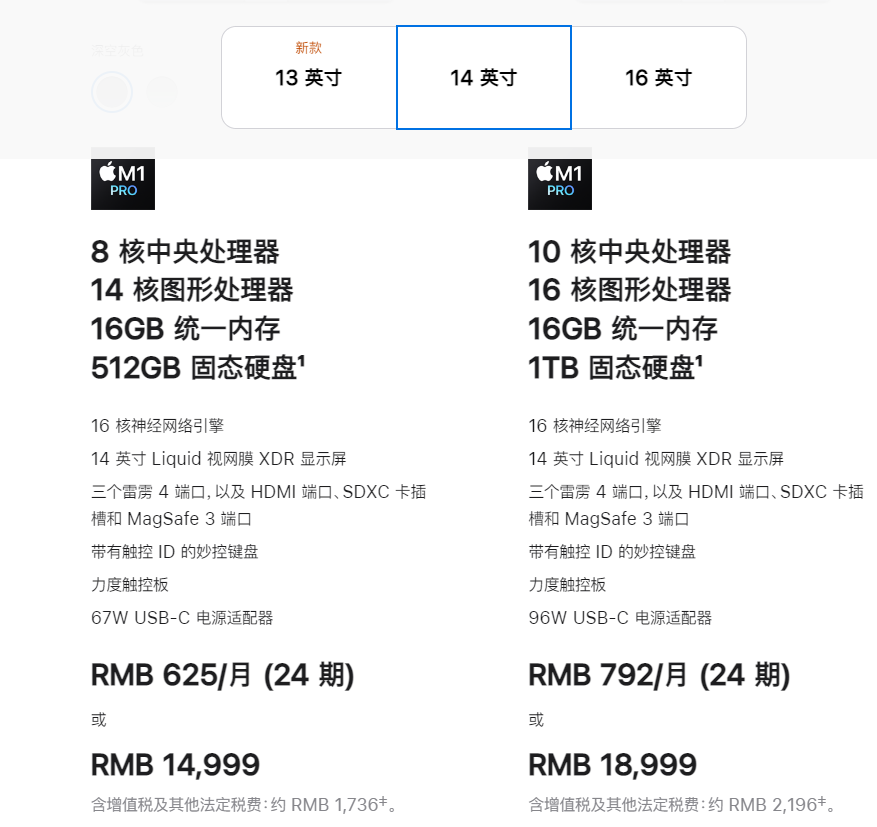Click the RMB 18,999 price
Image resolution: width=877 pixels, height=827 pixels.
click(612, 764)
